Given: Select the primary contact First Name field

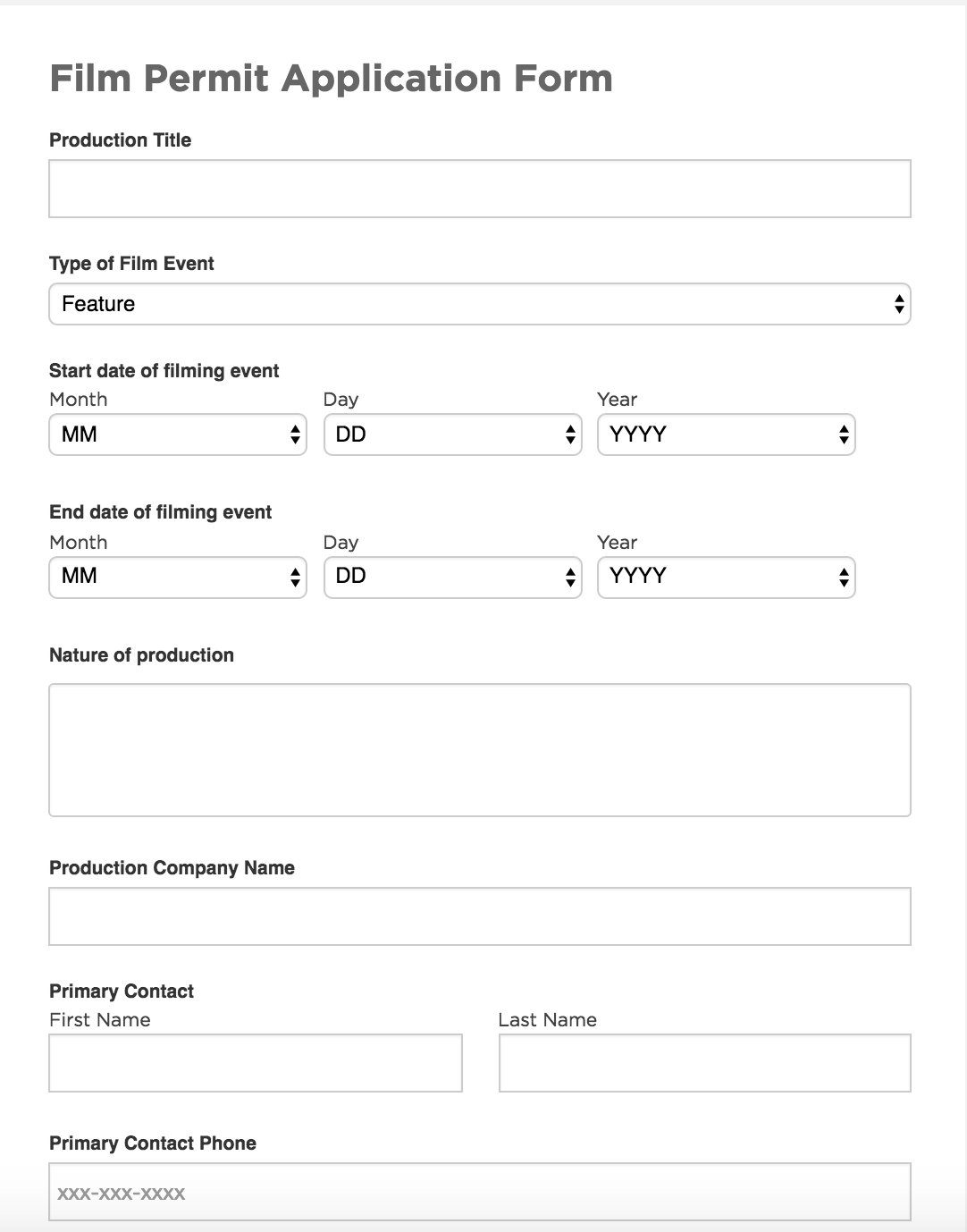Looking at the screenshot, I should [256, 1062].
